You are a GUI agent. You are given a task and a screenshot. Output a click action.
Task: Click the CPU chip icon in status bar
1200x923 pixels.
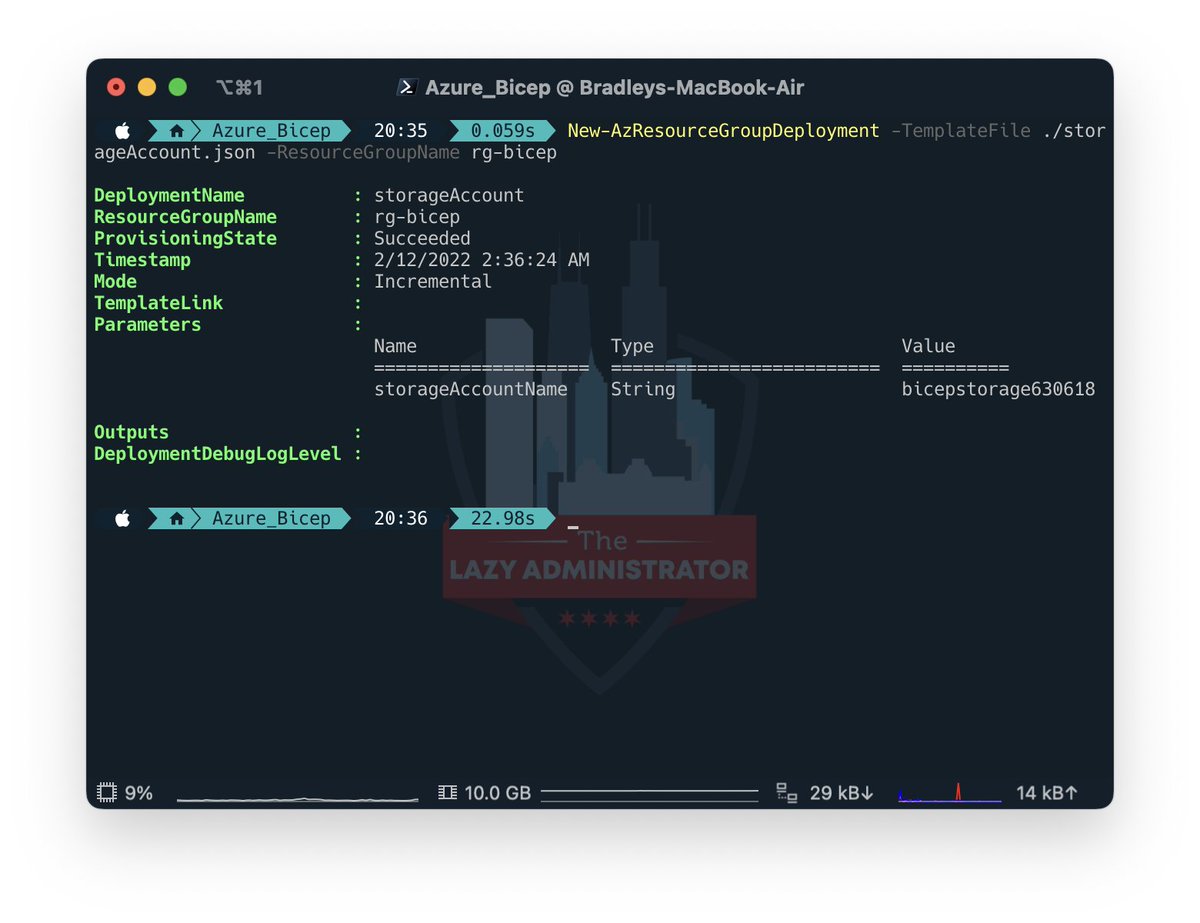107,793
